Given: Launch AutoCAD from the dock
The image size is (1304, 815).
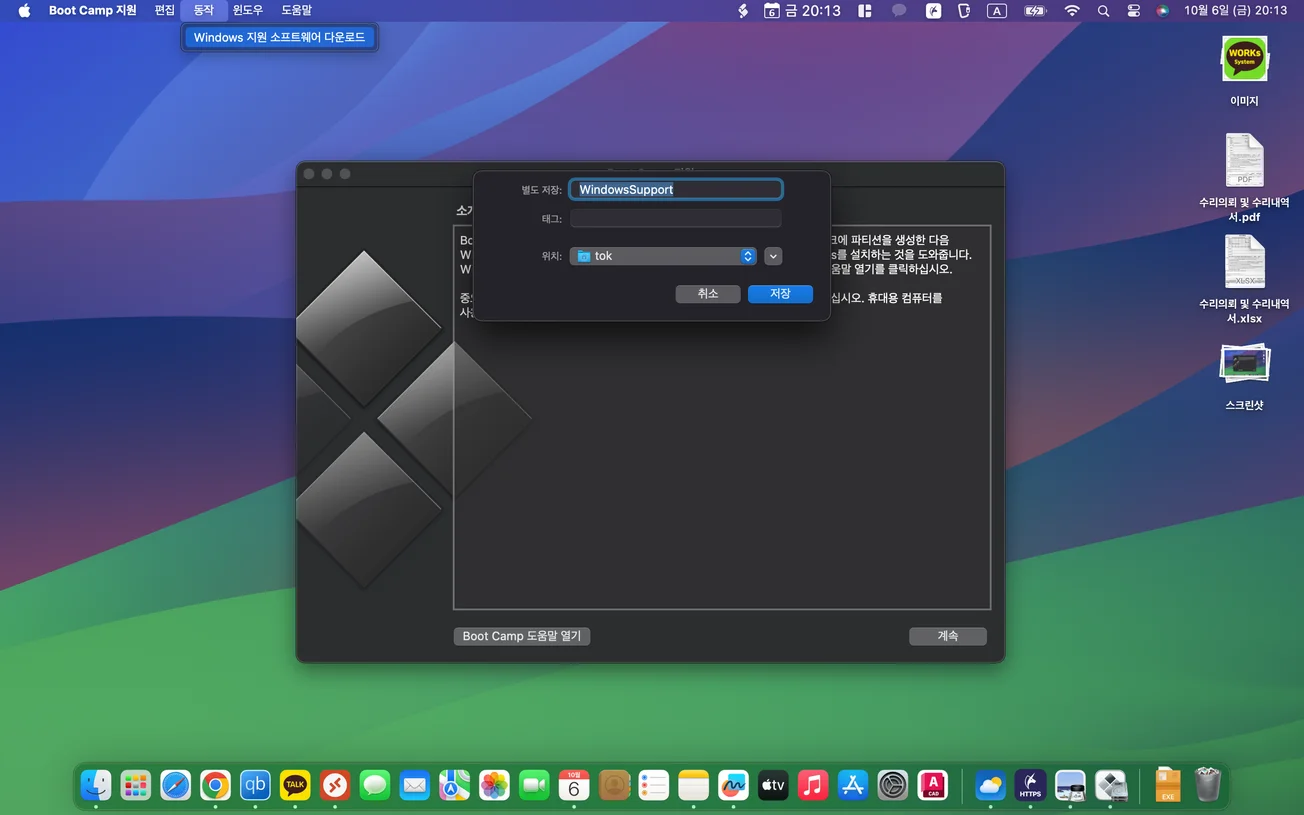Looking at the screenshot, I should click(932, 785).
